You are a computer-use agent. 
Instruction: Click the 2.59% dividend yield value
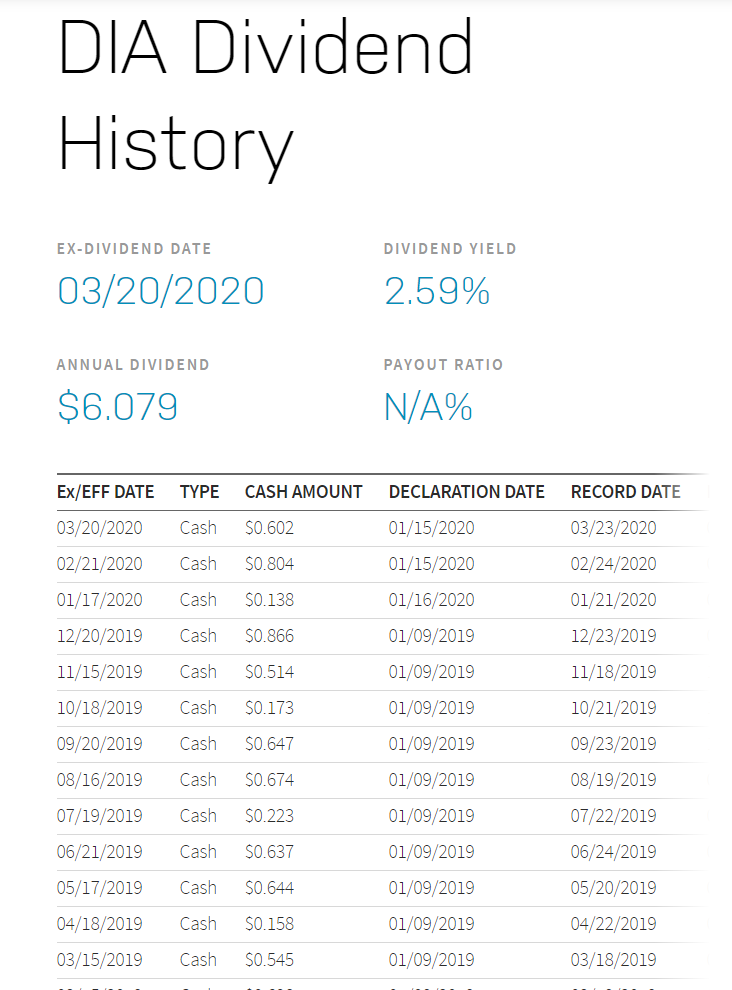tap(437, 291)
